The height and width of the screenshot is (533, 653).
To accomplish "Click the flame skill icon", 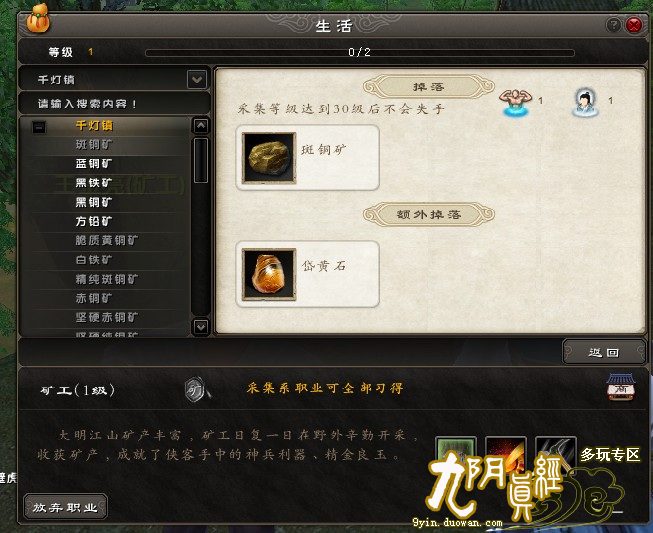I will (x=506, y=454).
